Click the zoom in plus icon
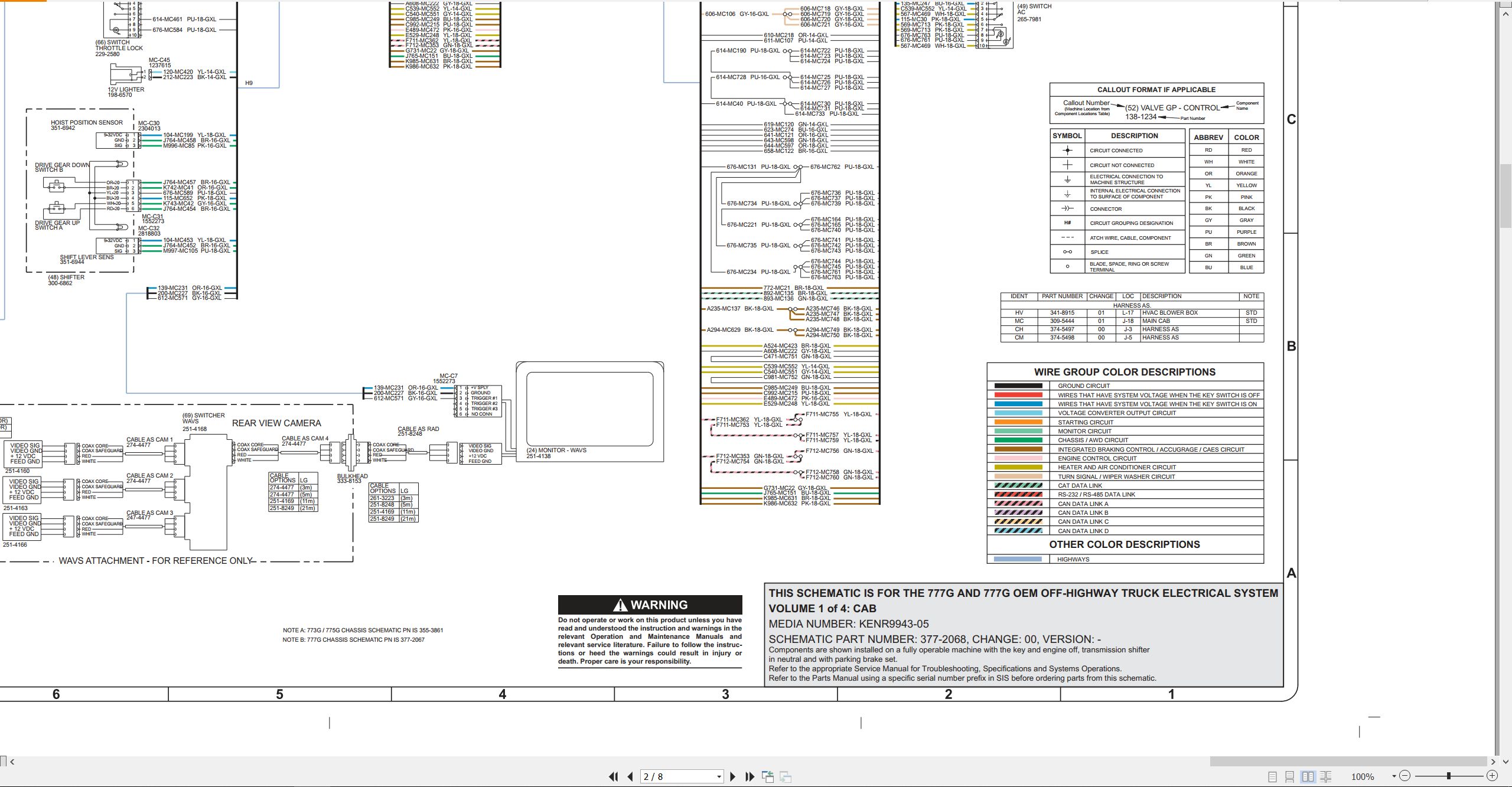Viewport: 1512px width, 787px height. tap(1492, 776)
